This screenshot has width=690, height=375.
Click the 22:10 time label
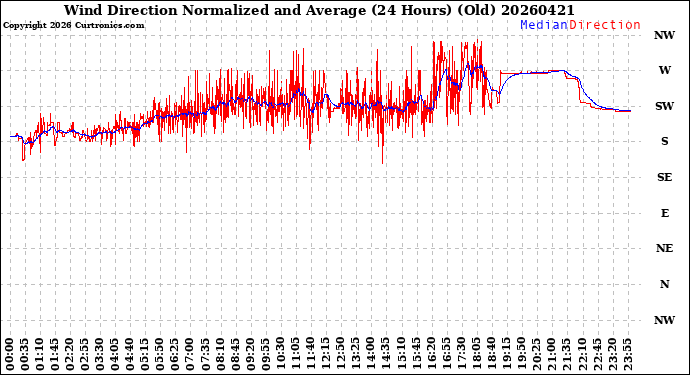(x=582, y=354)
